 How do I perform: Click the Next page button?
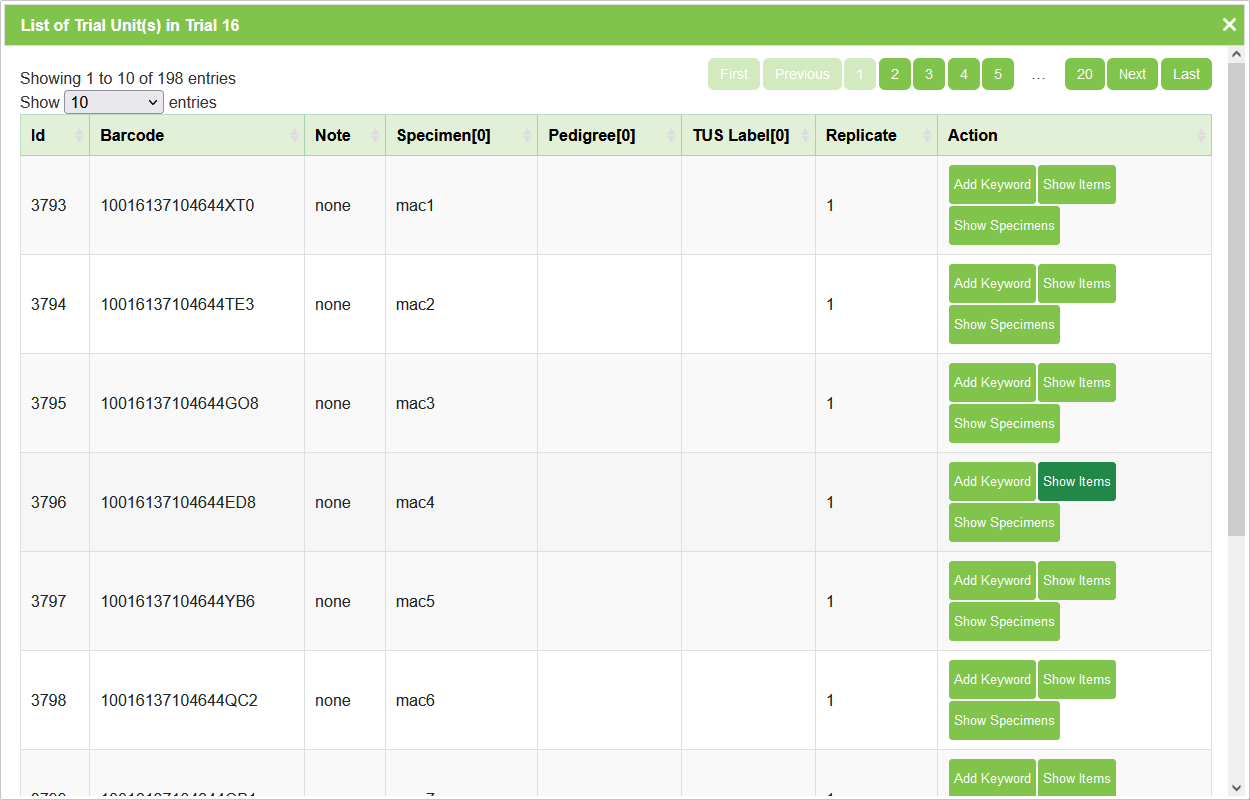[x=1132, y=74]
